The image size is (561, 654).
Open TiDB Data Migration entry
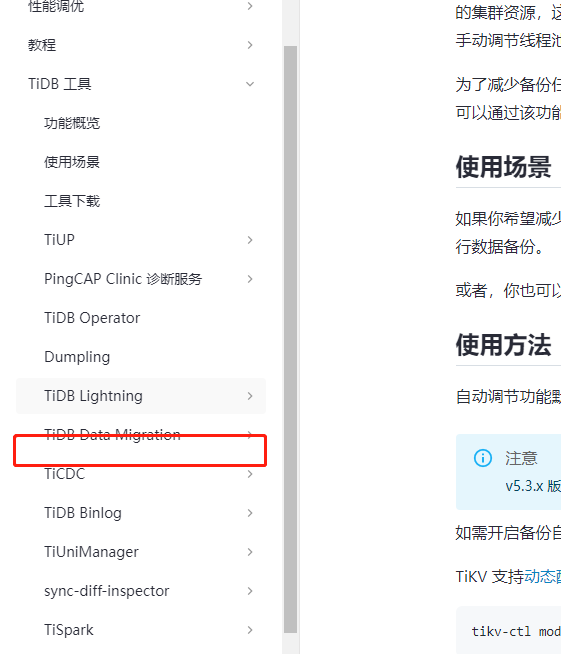(113, 435)
